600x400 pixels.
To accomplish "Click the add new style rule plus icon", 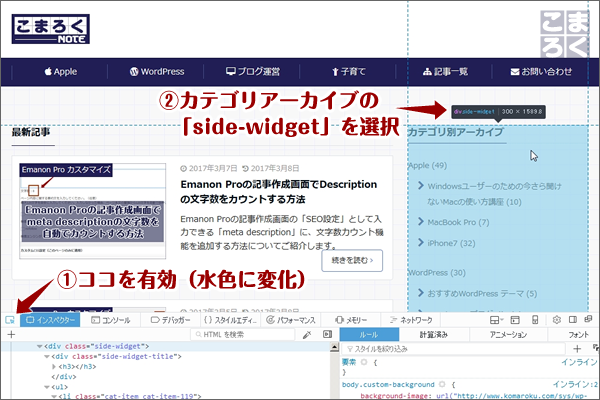I will tap(577, 349).
